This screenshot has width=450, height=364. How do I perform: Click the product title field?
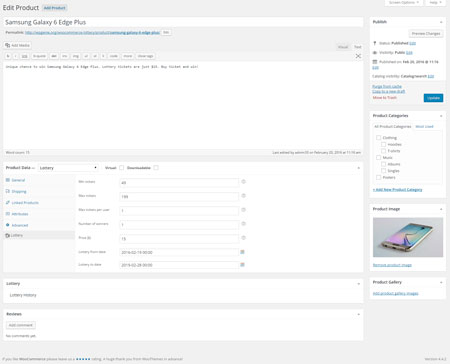pos(183,22)
